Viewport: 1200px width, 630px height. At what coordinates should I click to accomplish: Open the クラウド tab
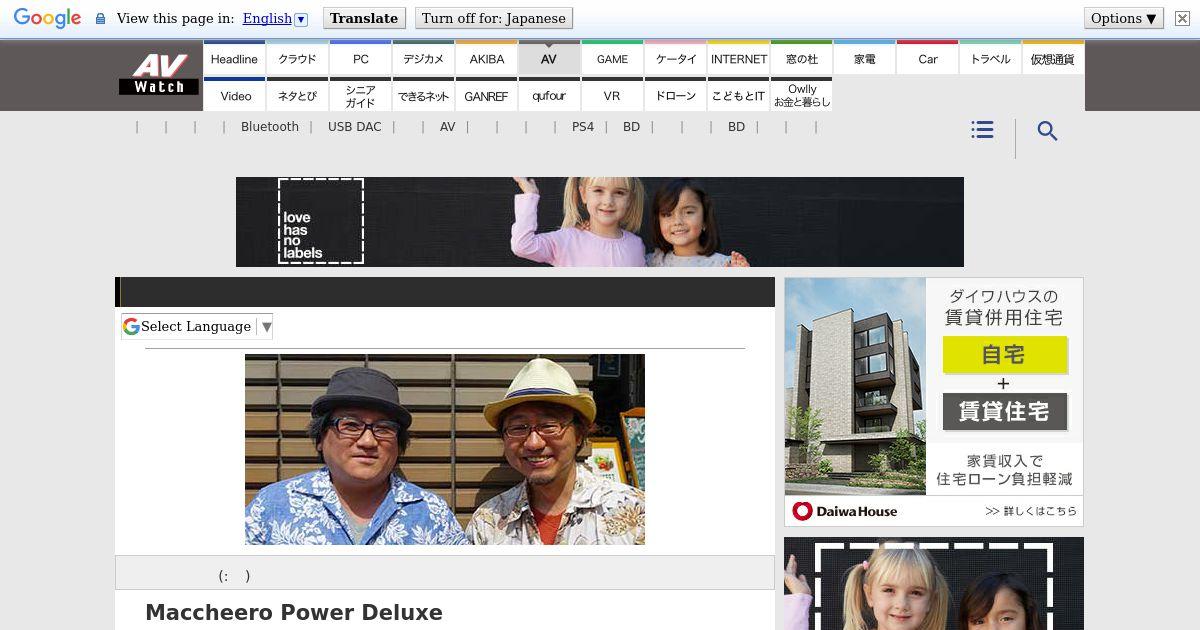297,58
